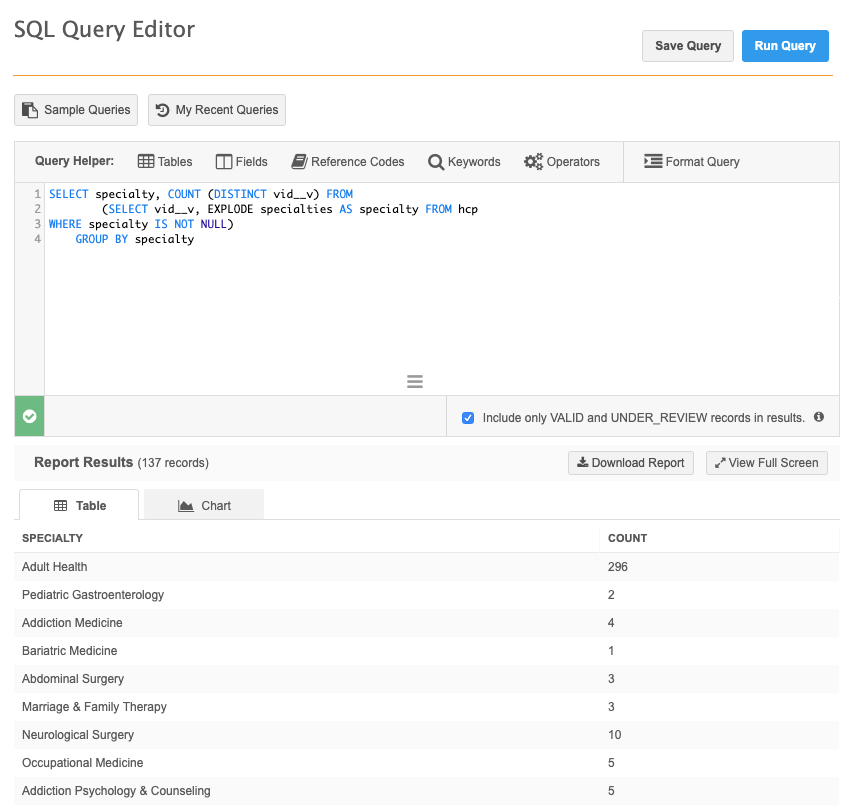
Task: Open the Operators gears helper
Action: coord(561,162)
